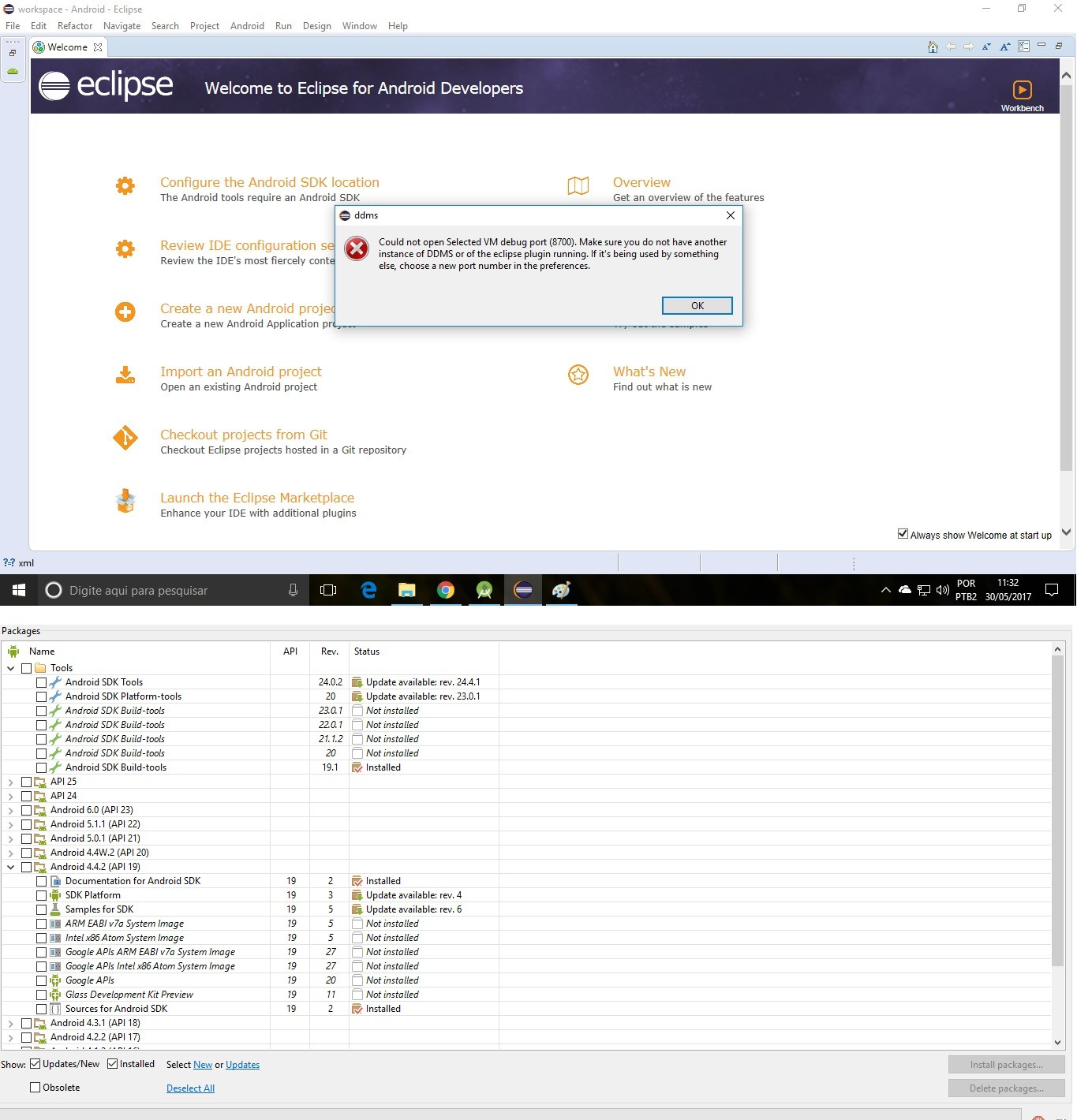Viewport: 1077px width, 1120px height.
Task: Click the Navigate back arrow in Welcome toolbar
Action: [951, 47]
